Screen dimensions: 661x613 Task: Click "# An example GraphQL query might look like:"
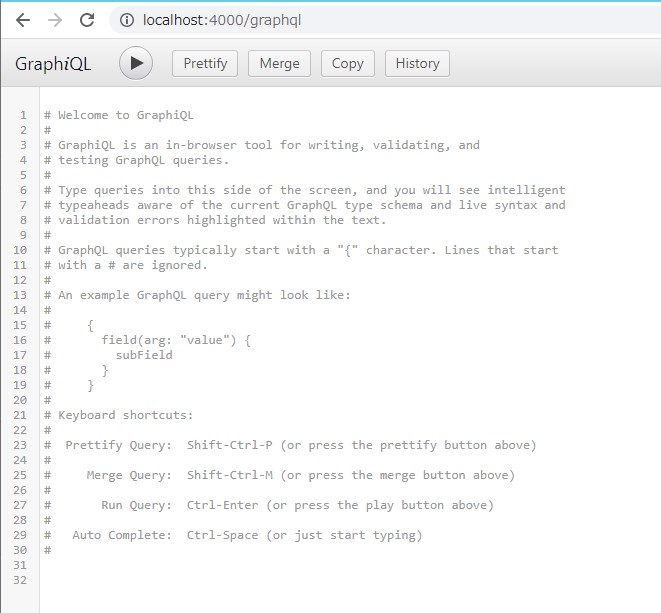(x=197, y=295)
